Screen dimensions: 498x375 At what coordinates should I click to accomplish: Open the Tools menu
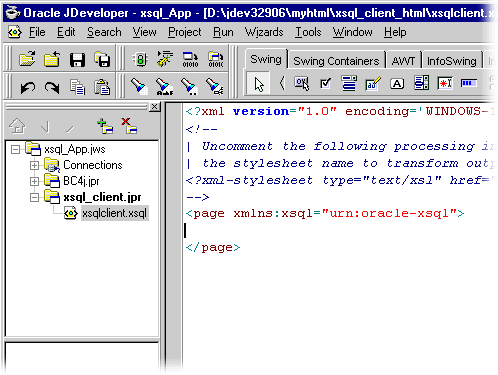click(x=308, y=32)
